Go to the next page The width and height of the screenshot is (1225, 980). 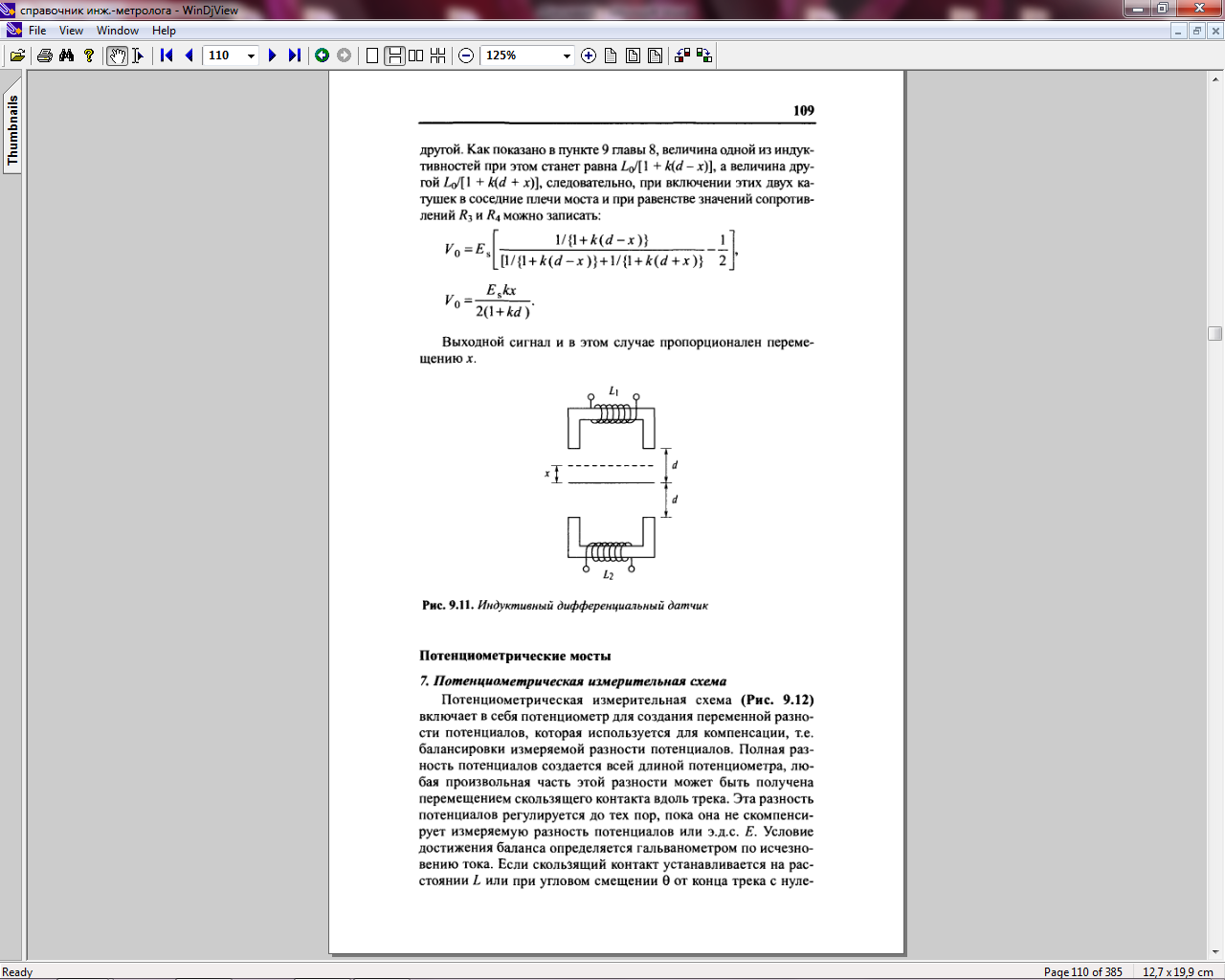(x=272, y=56)
